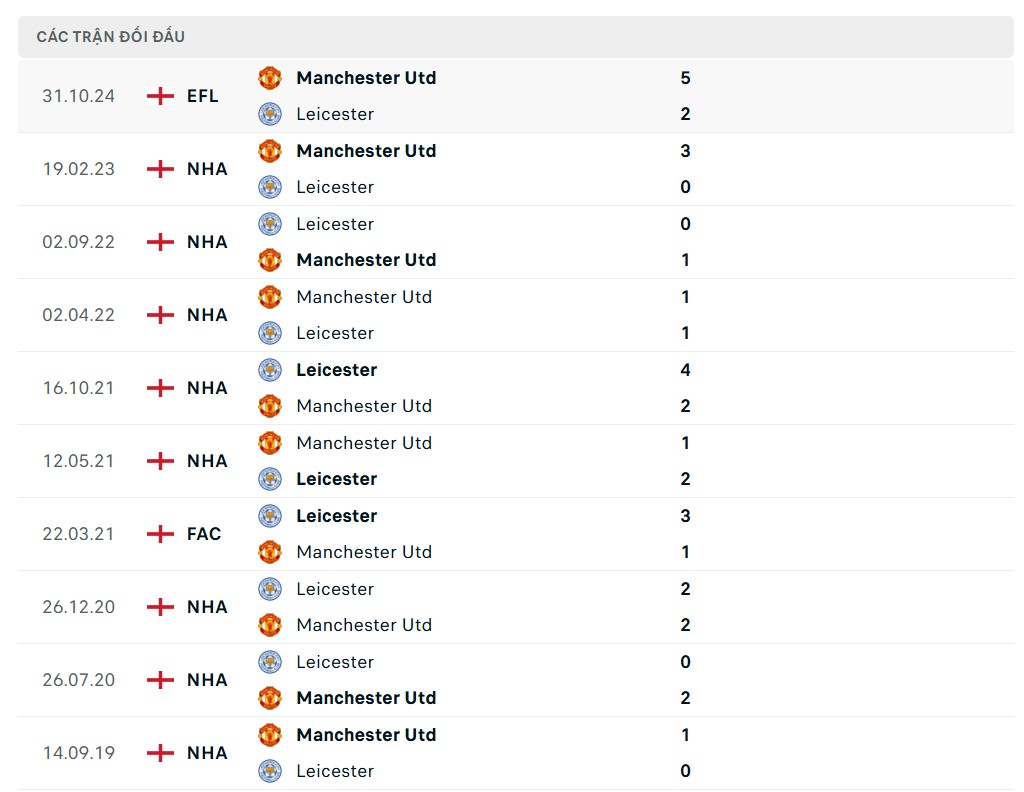The width and height of the screenshot is (1024, 792).
Task: Open the match dated 26.12.20
Action: tap(79, 607)
